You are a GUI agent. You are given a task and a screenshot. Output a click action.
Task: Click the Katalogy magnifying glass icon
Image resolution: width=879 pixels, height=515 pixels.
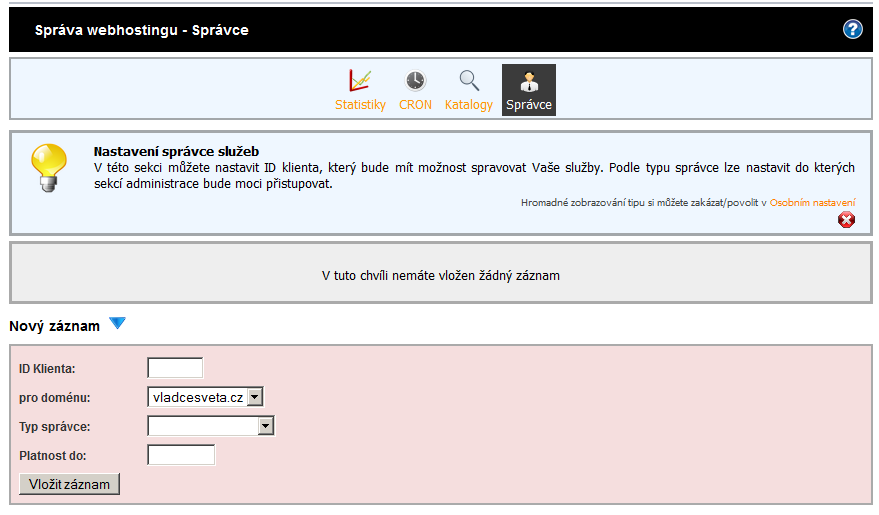pyautogui.click(x=469, y=81)
